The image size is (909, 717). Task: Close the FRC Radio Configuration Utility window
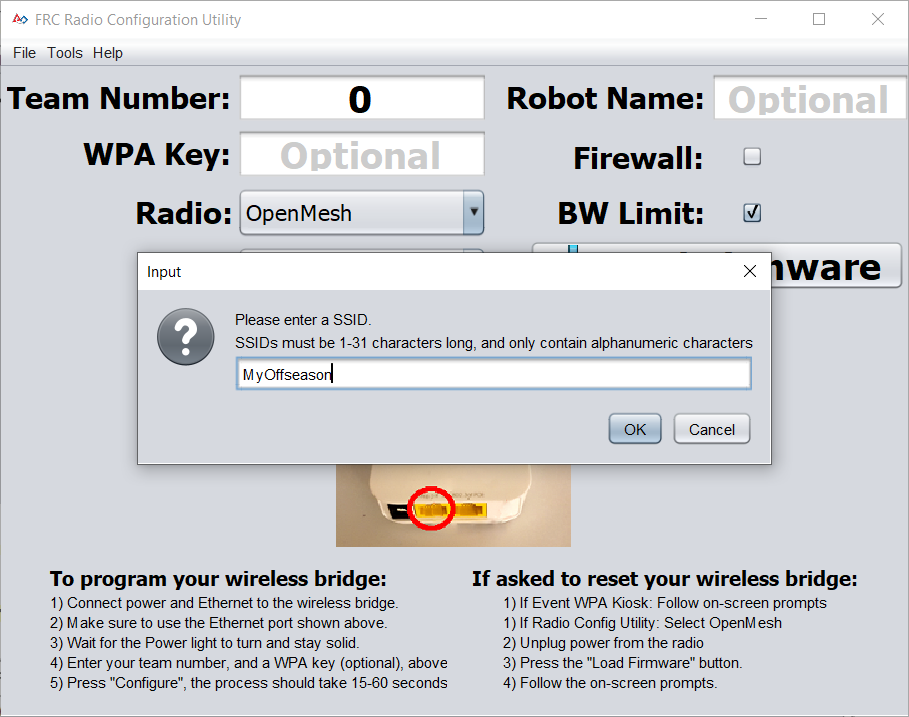click(878, 19)
